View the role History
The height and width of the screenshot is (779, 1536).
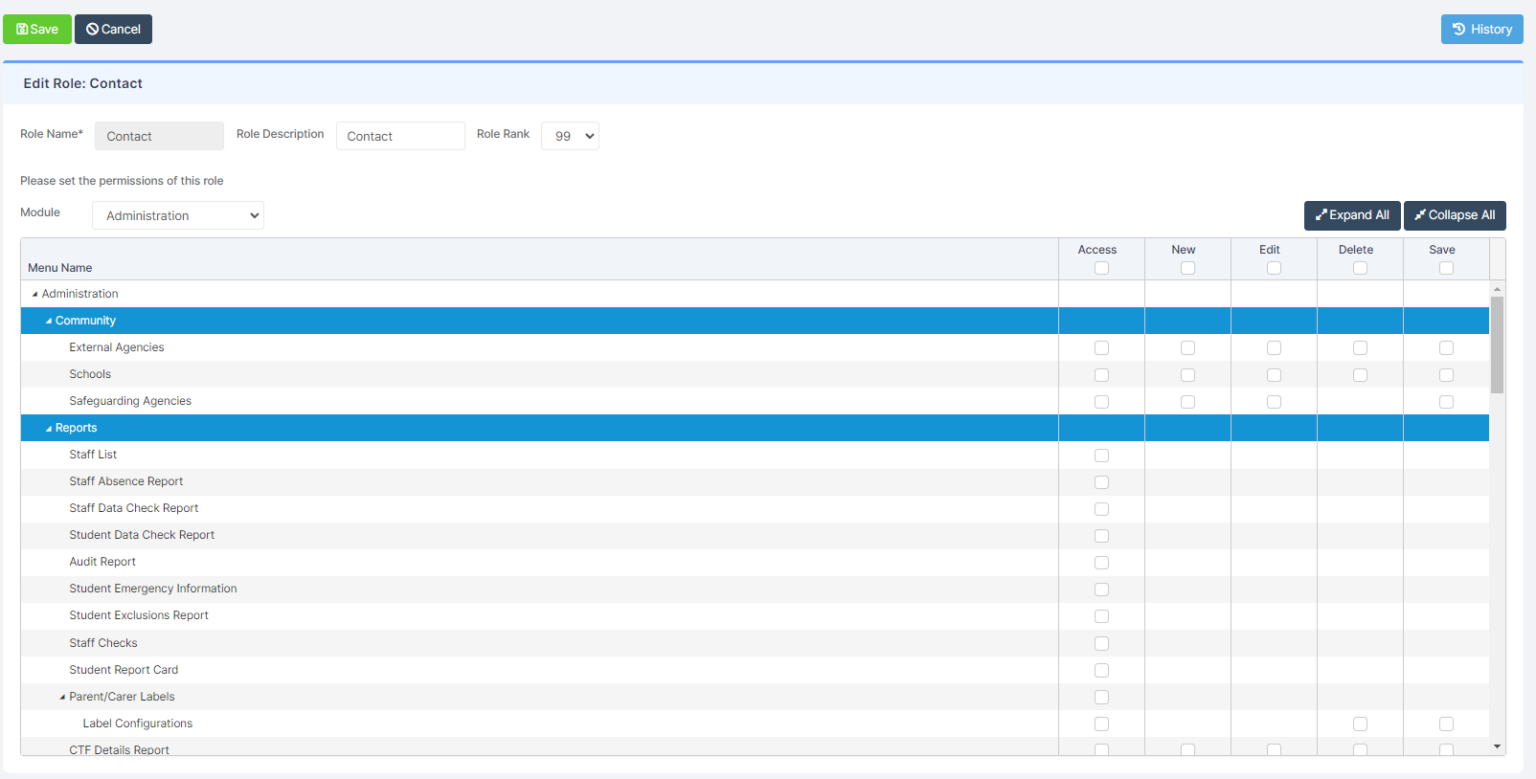1482,29
